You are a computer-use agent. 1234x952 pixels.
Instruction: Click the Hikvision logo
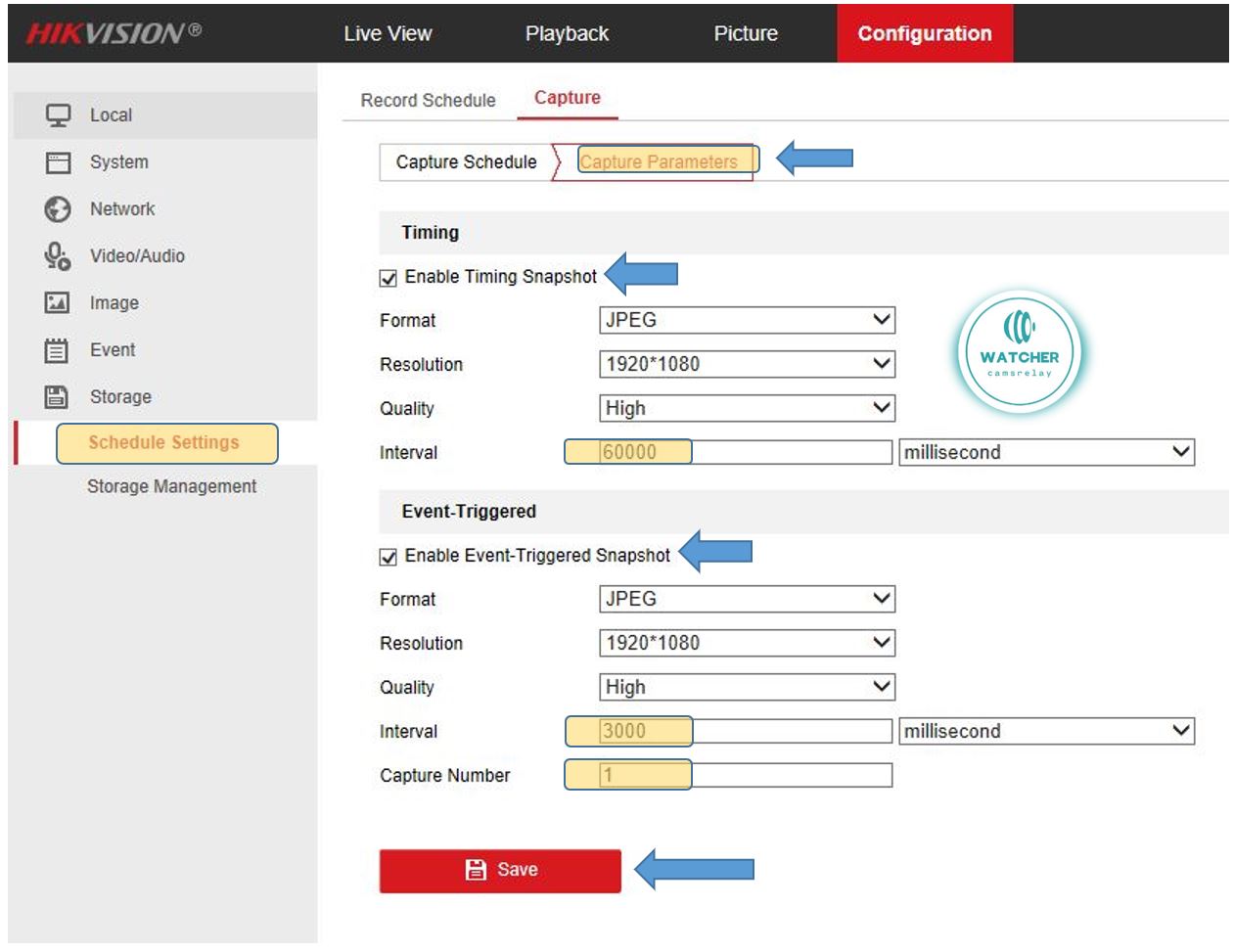click(114, 33)
